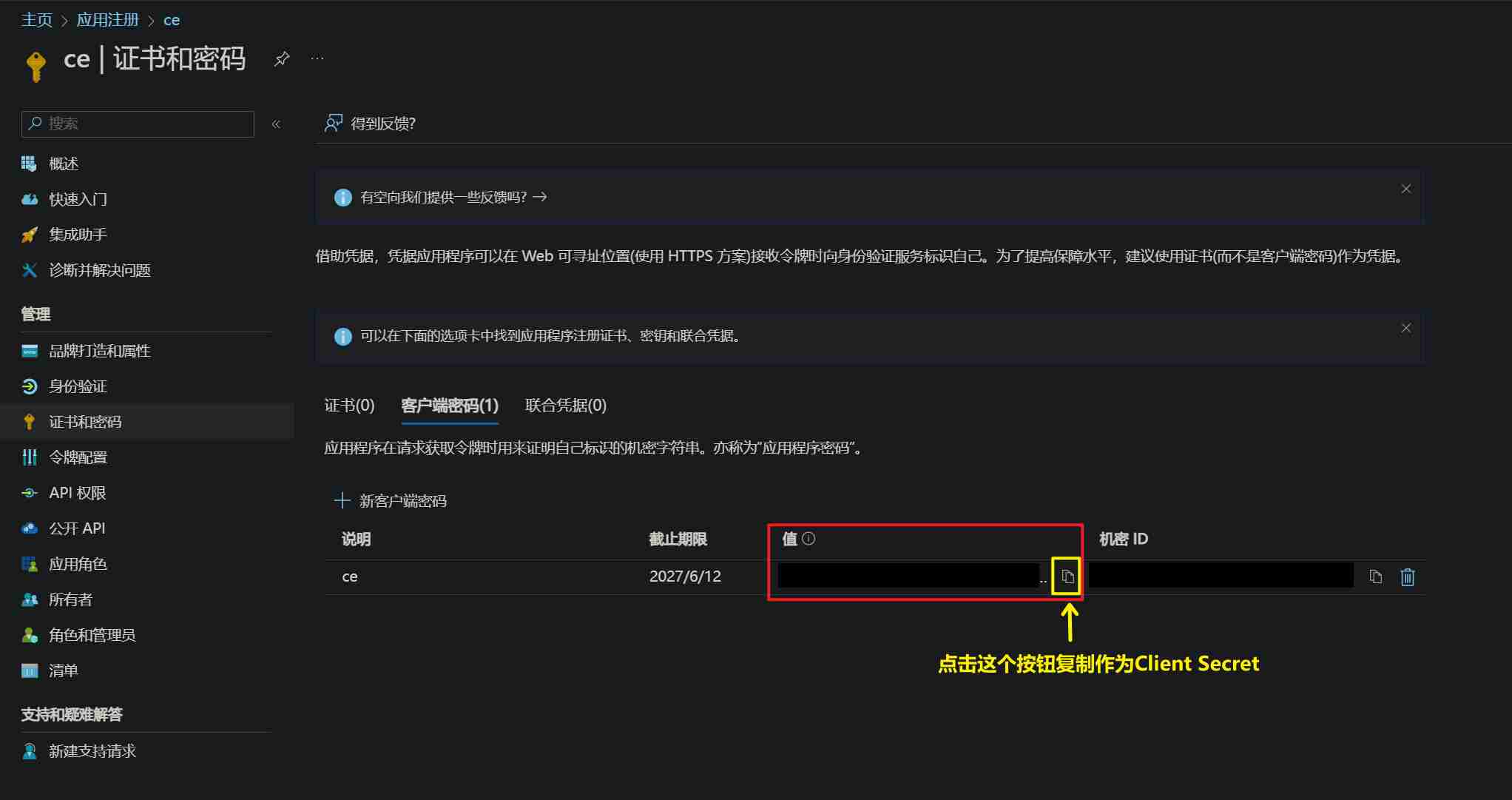Pin the ce page

(x=282, y=59)
